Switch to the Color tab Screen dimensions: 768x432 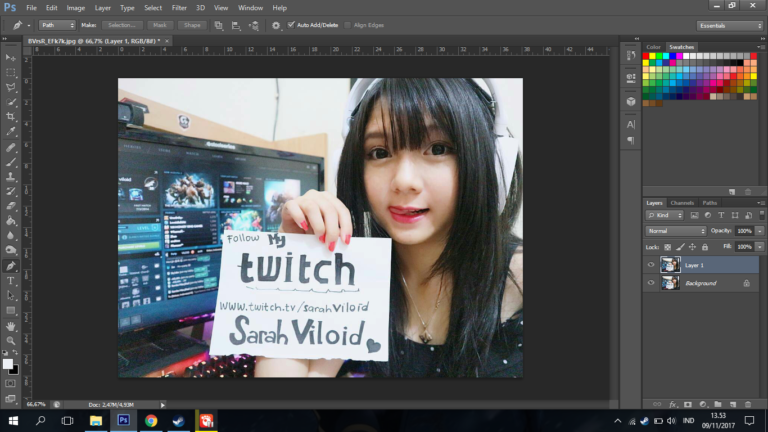click(x=653, y=47)
